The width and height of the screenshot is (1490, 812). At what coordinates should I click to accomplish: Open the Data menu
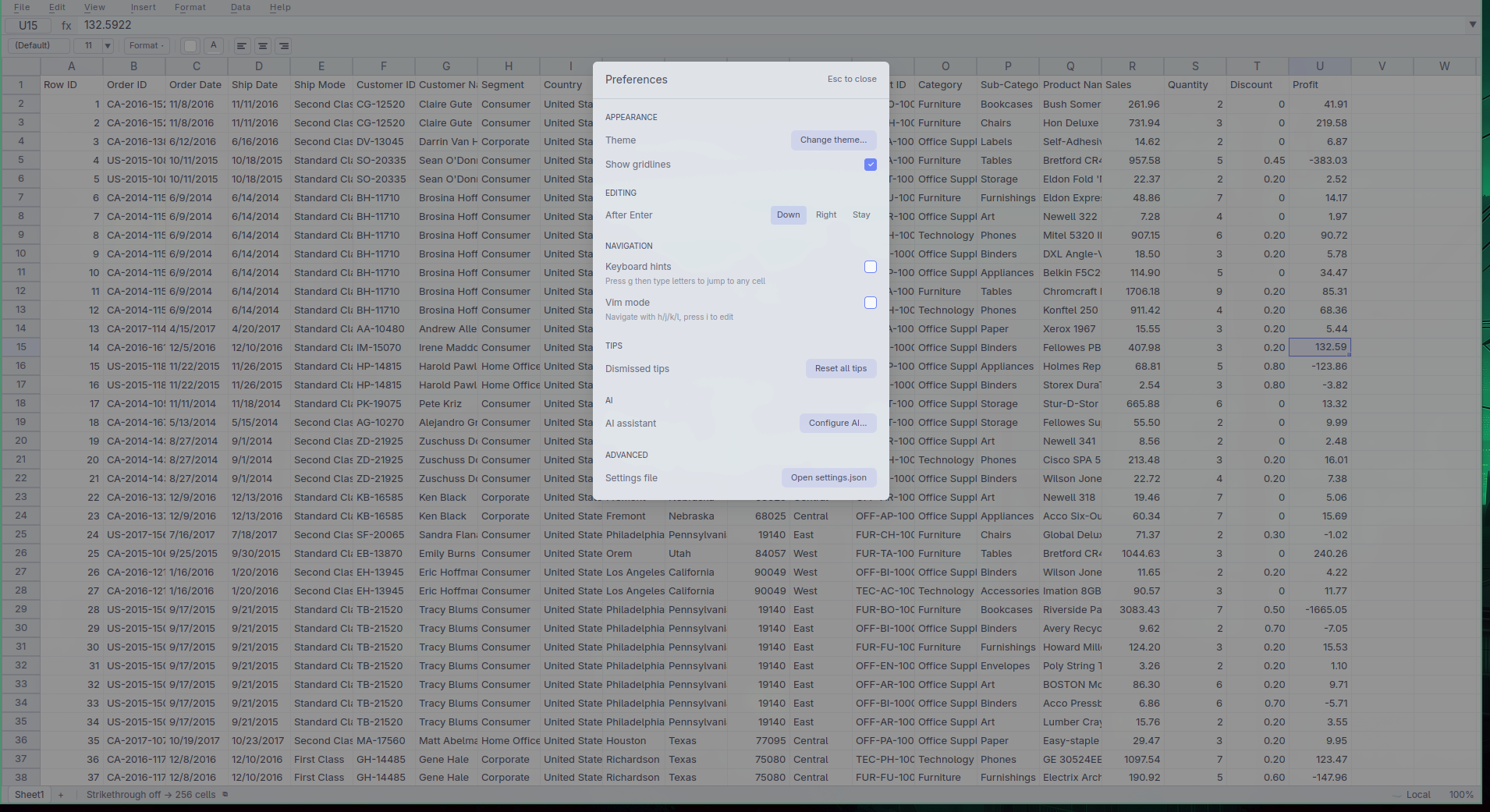(240, 7)
